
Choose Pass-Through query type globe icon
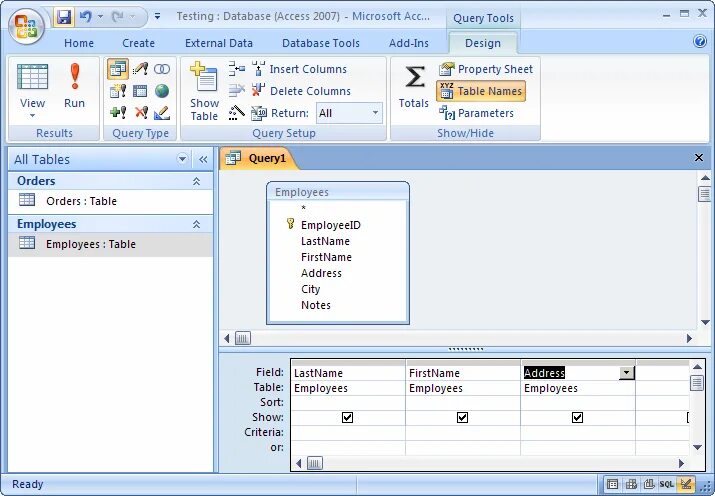pos(162,91)
